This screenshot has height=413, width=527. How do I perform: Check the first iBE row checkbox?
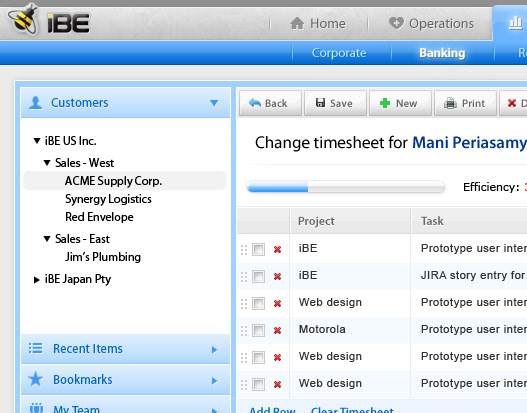click(258, 249)
